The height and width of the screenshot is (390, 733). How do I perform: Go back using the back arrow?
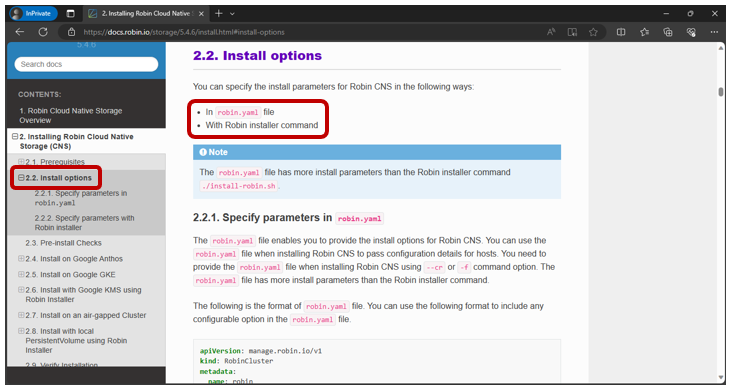pos(20,32)
